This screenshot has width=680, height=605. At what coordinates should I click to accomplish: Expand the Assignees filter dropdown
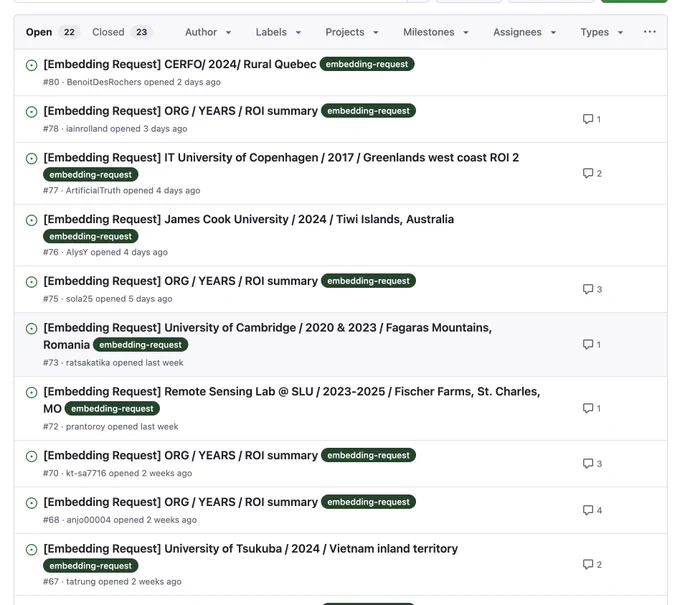pos(525,32)
